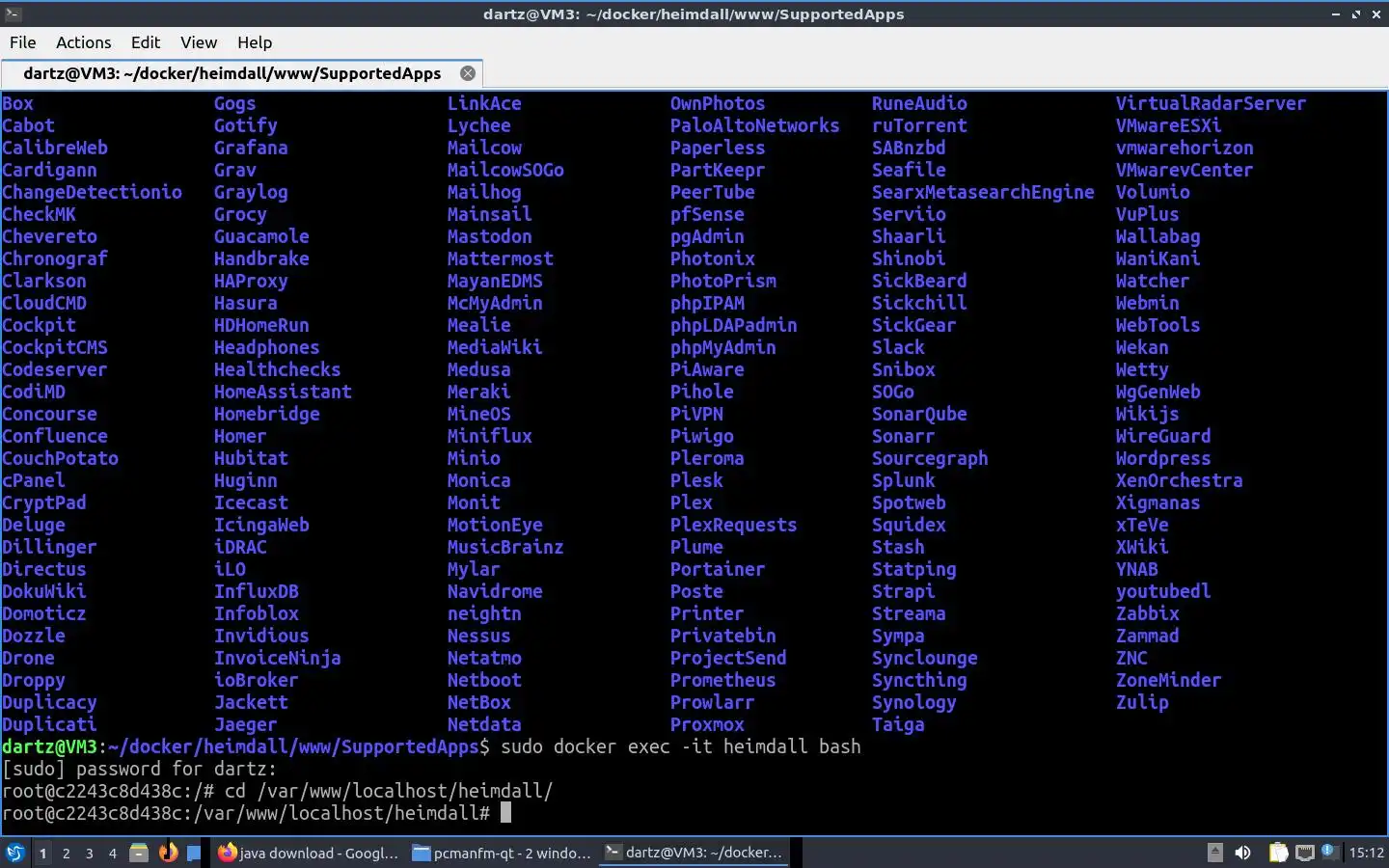
Task: Click the Duplicati directory name
Action: (49, 724)
